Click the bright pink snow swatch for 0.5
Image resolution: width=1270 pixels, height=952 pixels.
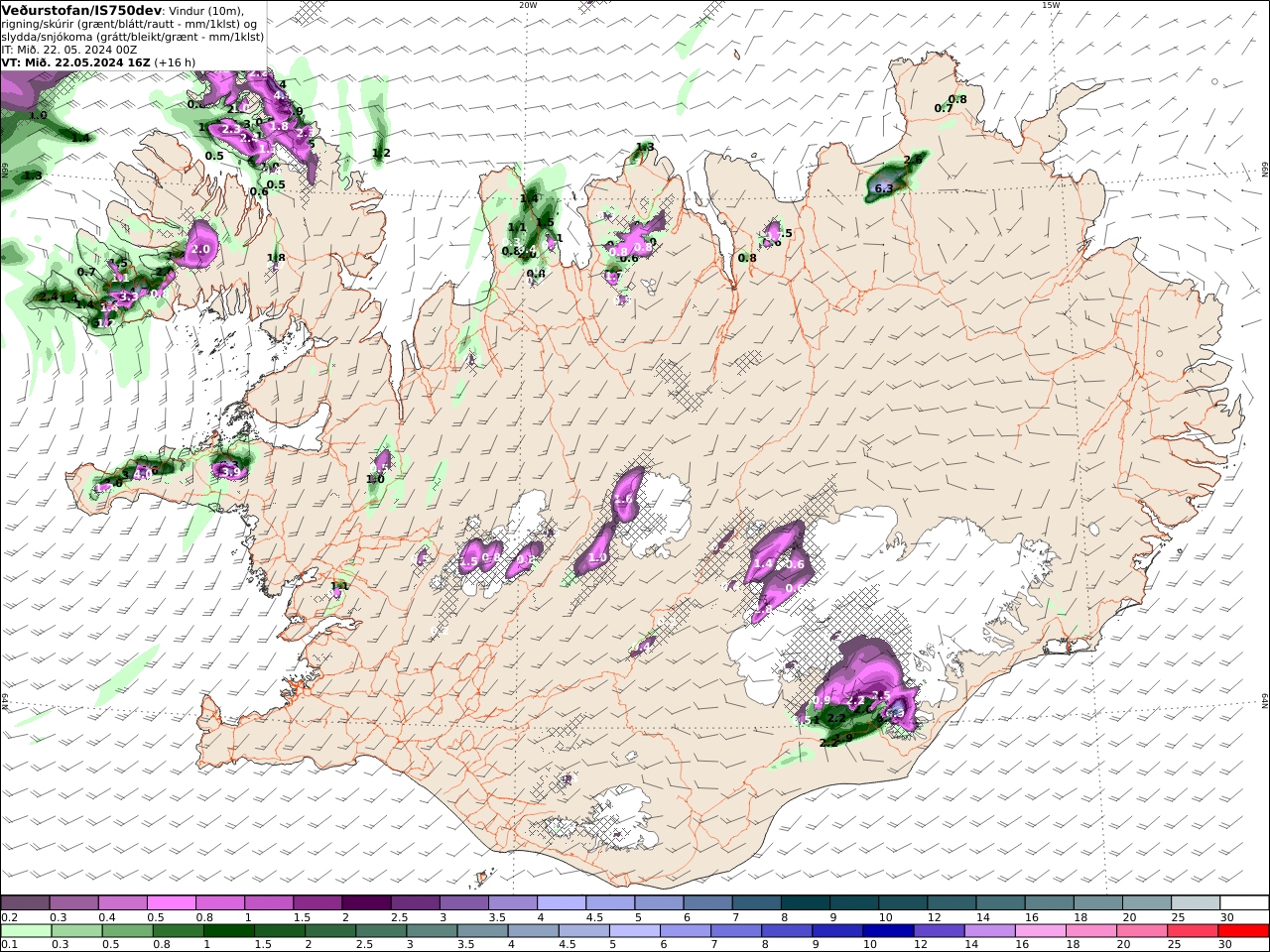pyautogui.click(x=172, y=903)
